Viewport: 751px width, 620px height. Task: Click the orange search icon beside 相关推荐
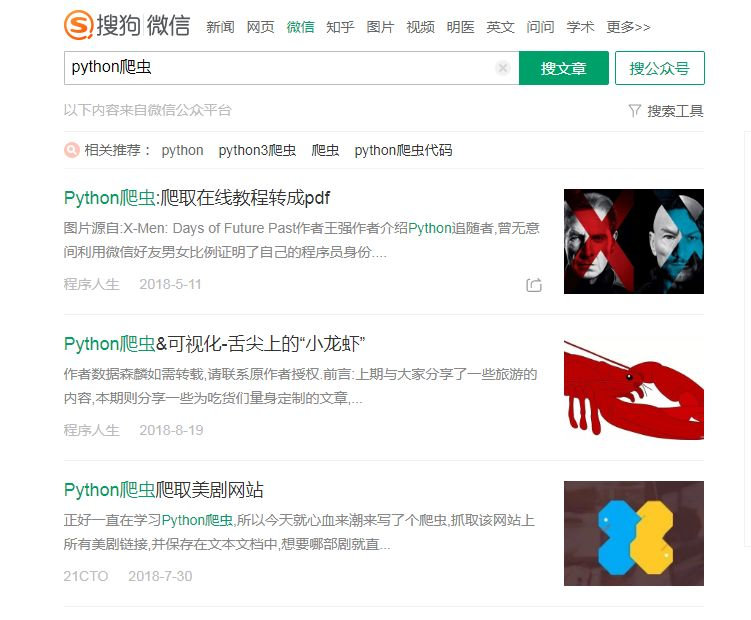click(x=72, y=150)
